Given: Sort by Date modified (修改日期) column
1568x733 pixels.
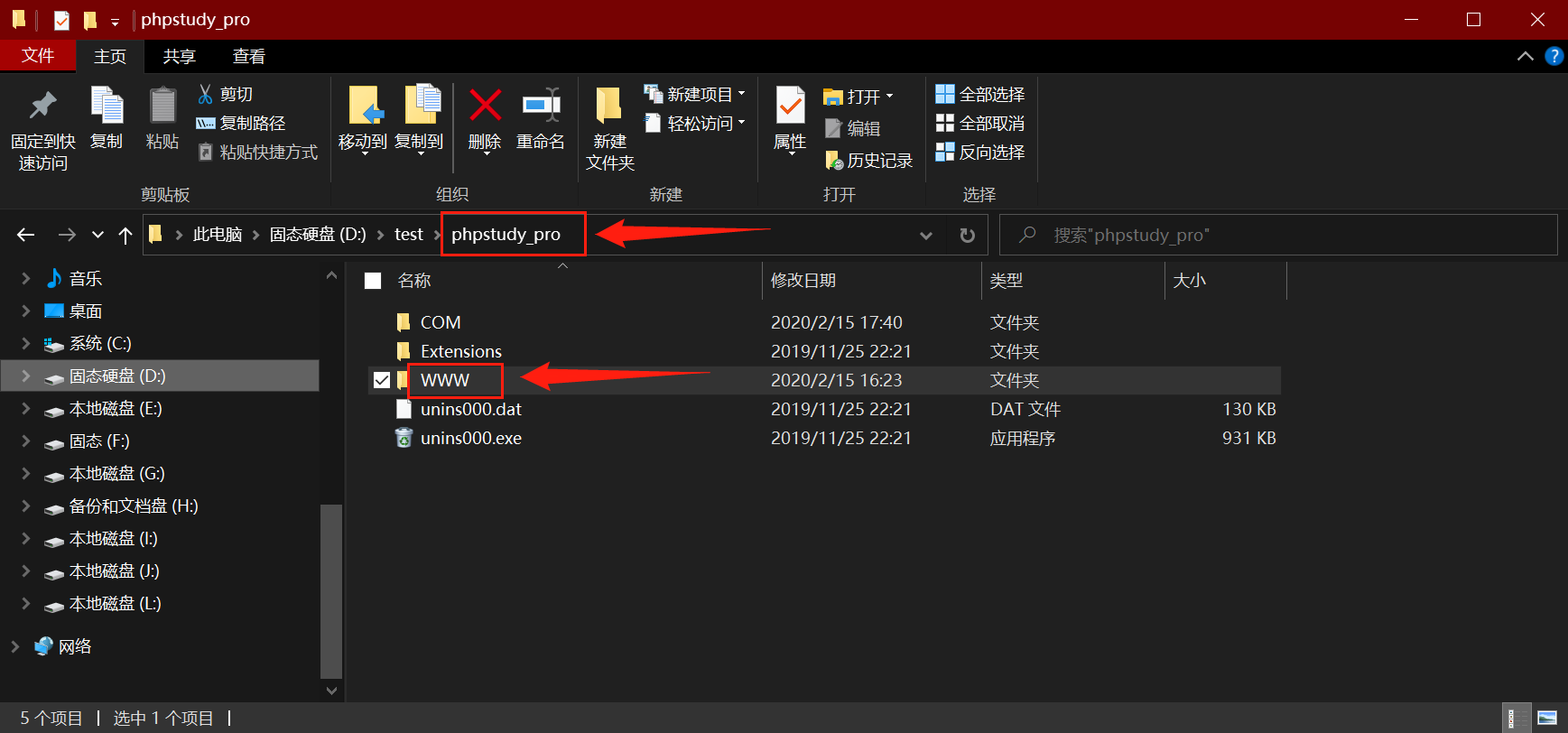Looking at the screenshot, I should (x=803, y=281).
